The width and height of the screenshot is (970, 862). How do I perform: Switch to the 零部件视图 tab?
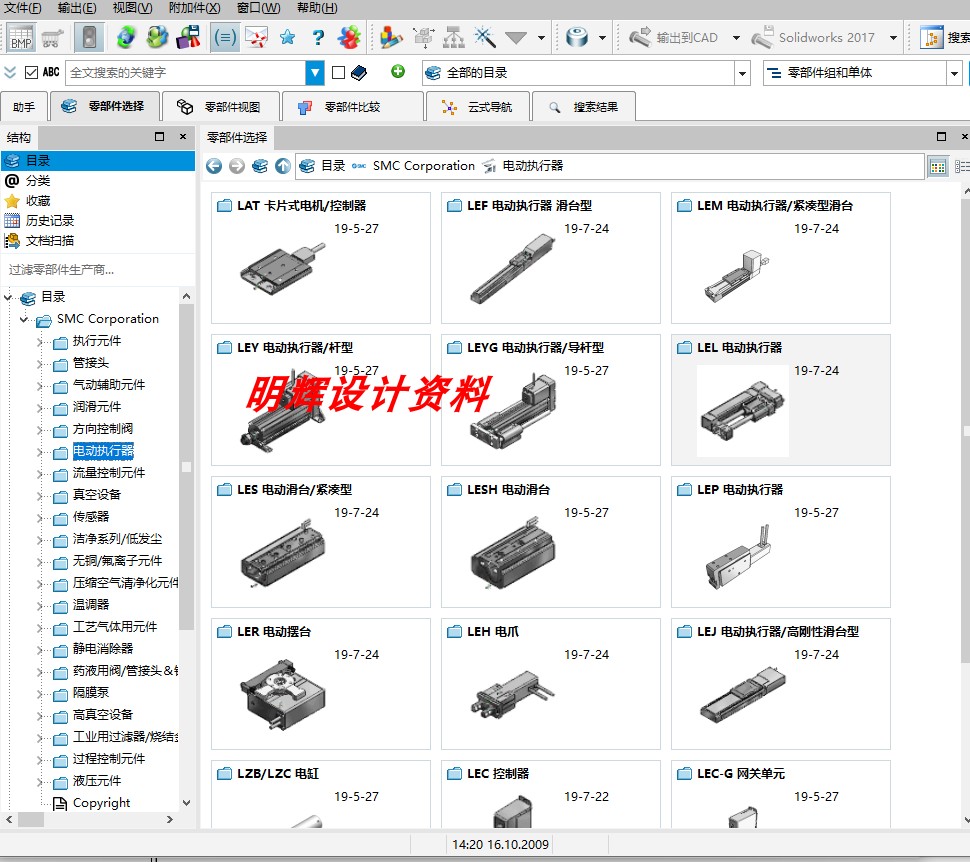(x=220, y=106)
